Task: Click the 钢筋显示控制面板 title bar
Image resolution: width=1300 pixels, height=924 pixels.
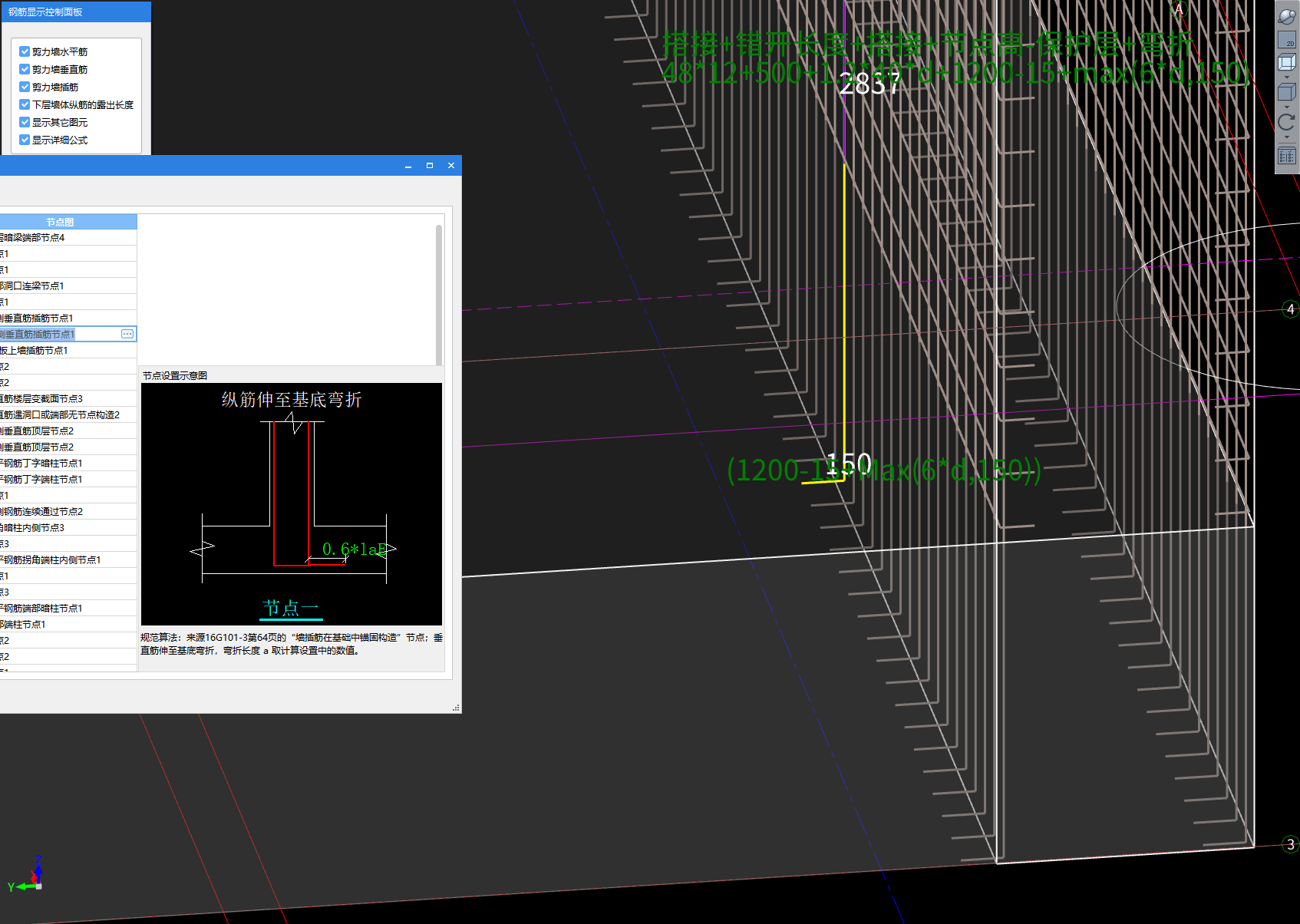Action: 75,12
